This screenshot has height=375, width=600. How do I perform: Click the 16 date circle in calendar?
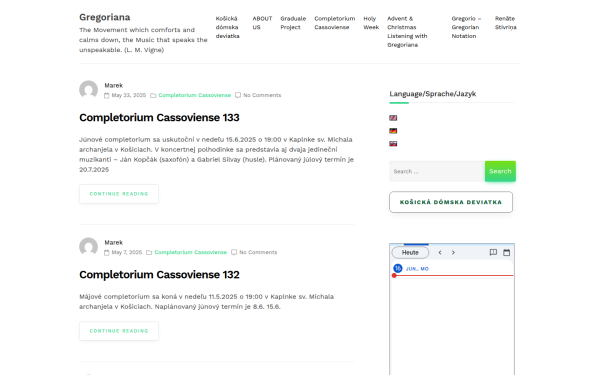click(x=398, y=268)
